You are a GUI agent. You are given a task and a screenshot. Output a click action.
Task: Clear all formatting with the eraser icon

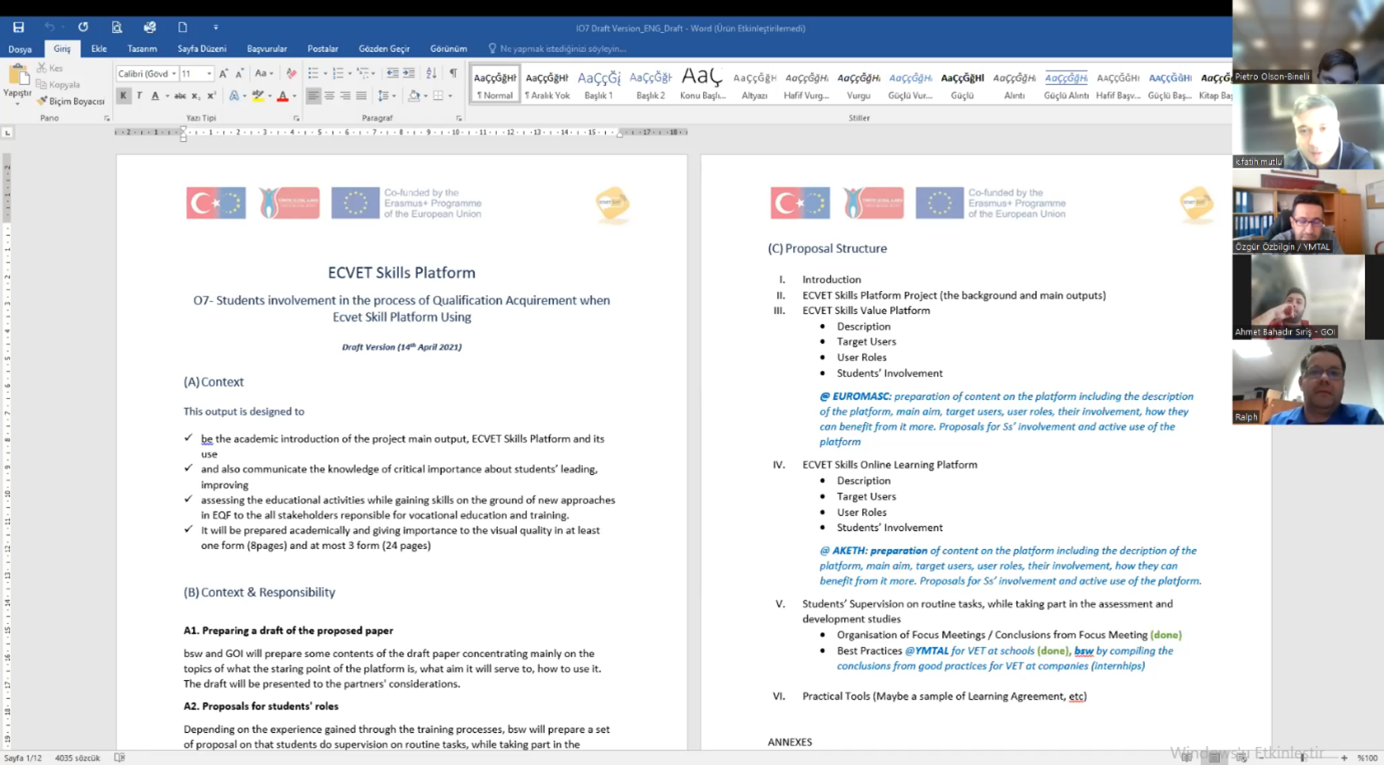[x=291, y=74]
